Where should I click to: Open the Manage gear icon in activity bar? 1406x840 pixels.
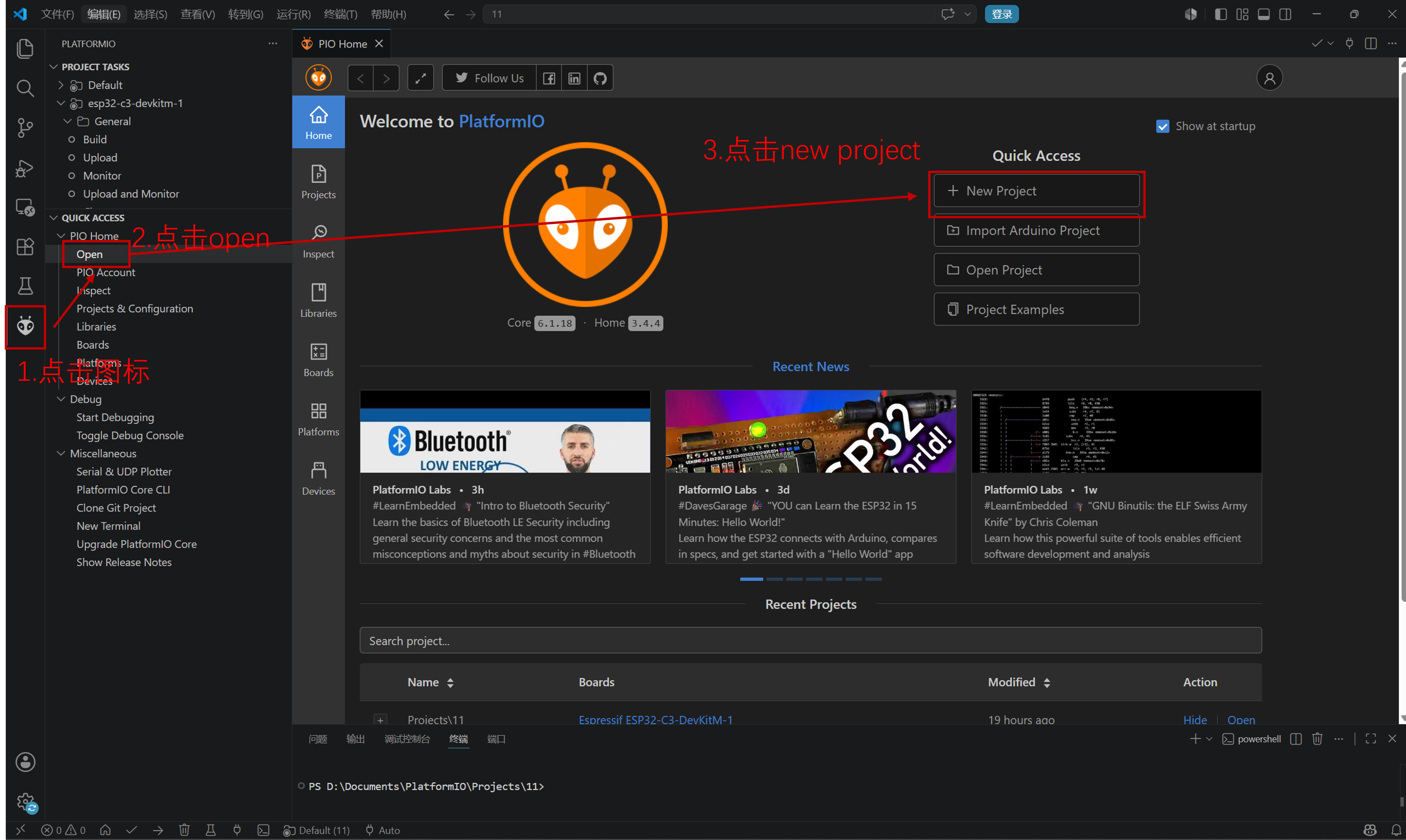pos(25,802)
